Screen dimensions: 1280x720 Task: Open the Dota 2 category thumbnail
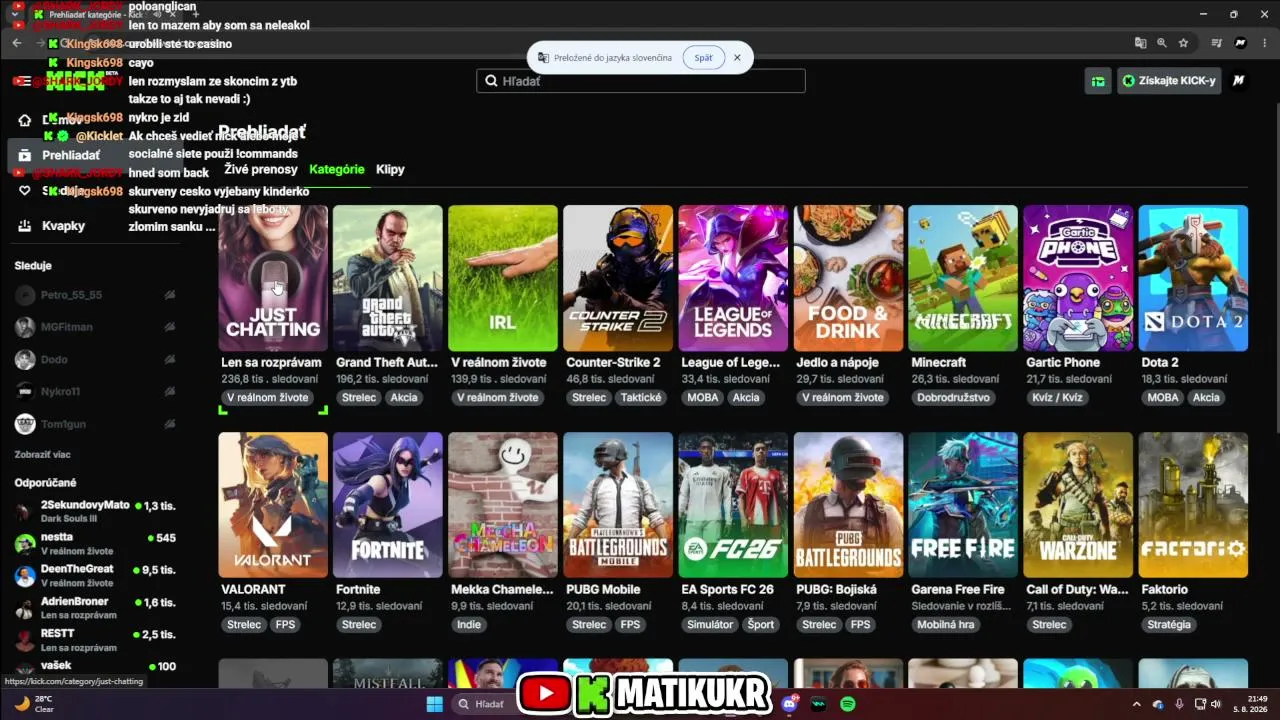(1193, 278)
